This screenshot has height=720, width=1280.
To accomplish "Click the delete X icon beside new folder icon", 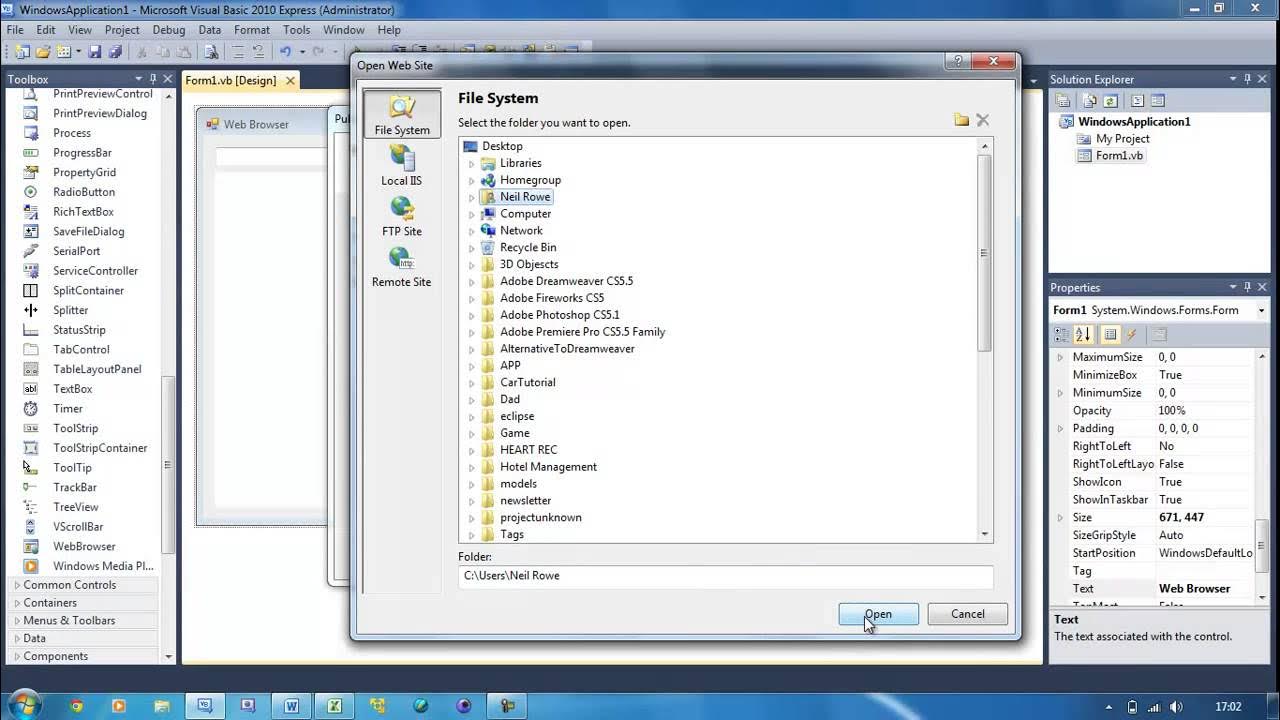I will (x=983, y=120).
